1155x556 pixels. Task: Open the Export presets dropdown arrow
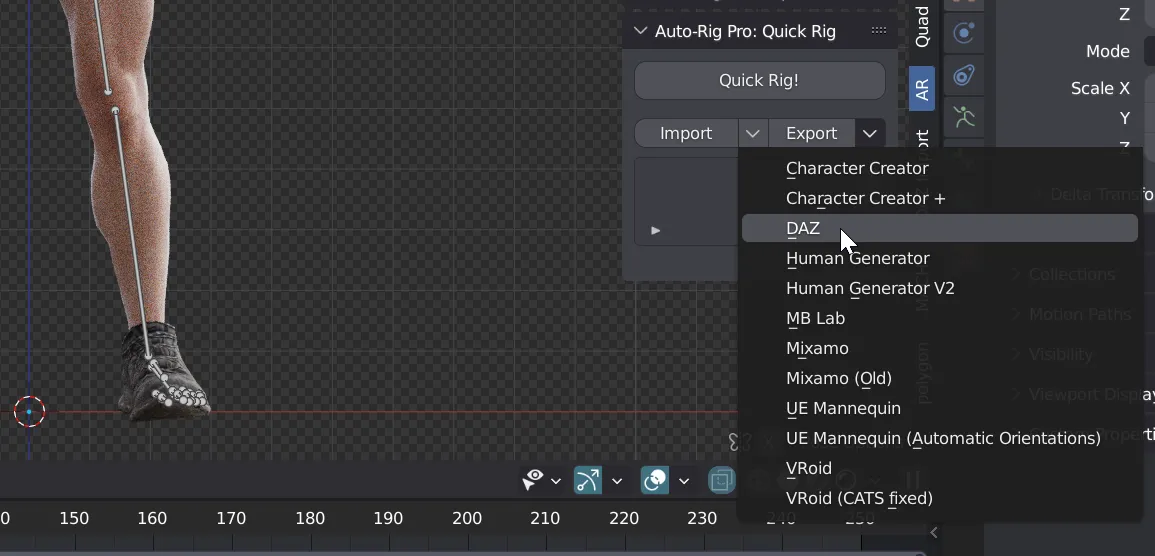(870, 133)
